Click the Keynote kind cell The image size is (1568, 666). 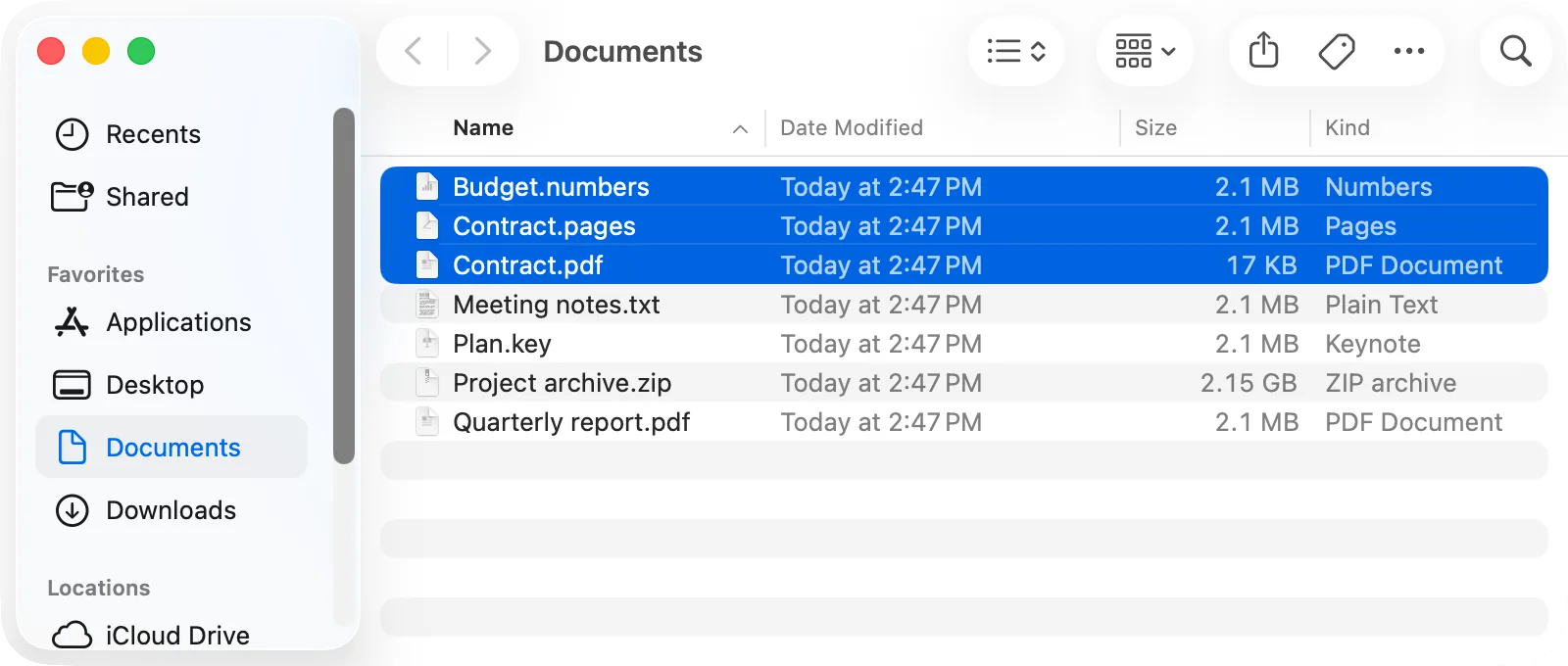click(x=1373, y=344)
